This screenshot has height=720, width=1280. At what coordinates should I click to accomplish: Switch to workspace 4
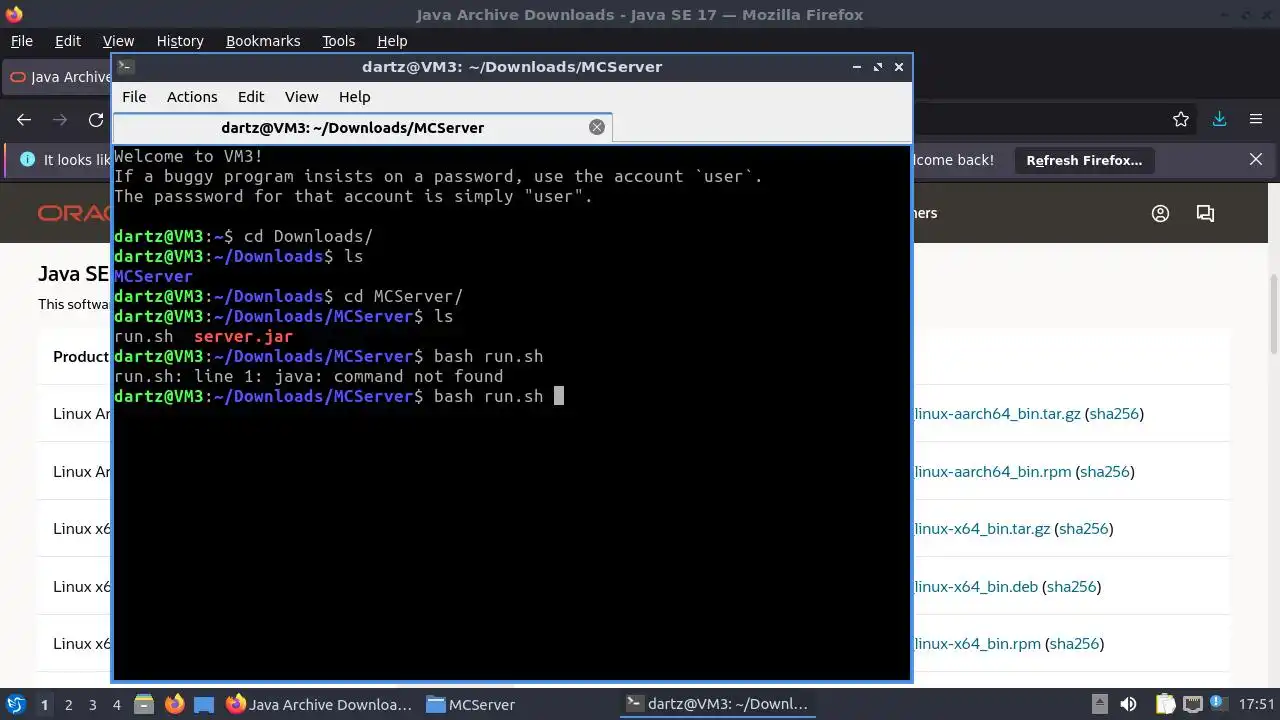116,705
